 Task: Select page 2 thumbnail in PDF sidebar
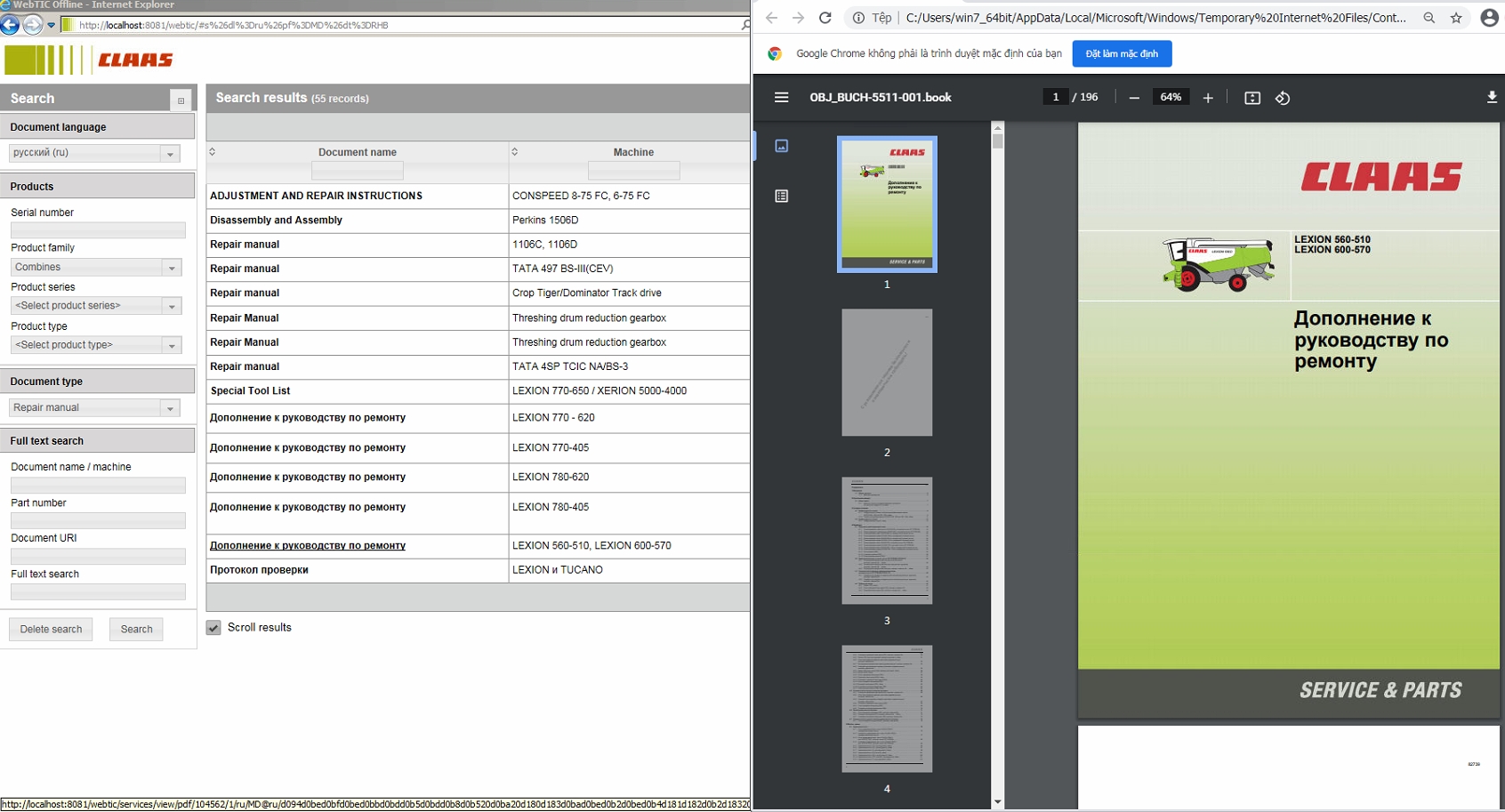[886, 373]
